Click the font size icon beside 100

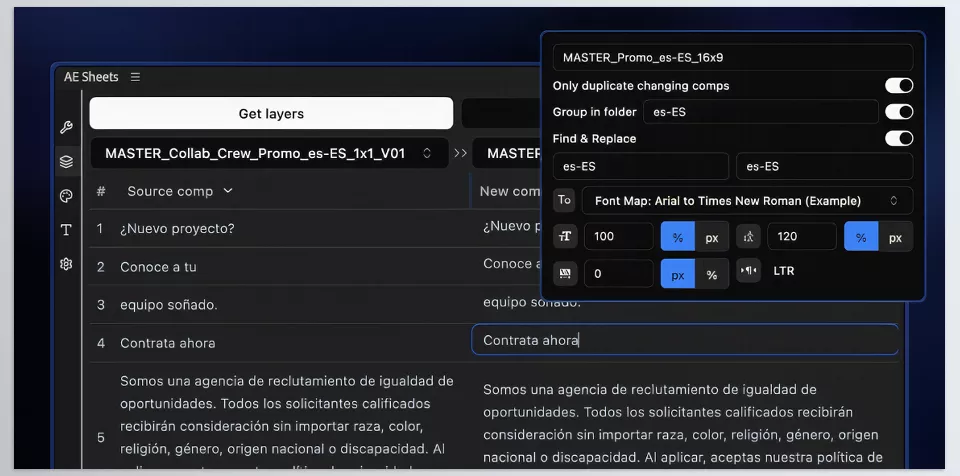tap(565, 236)
